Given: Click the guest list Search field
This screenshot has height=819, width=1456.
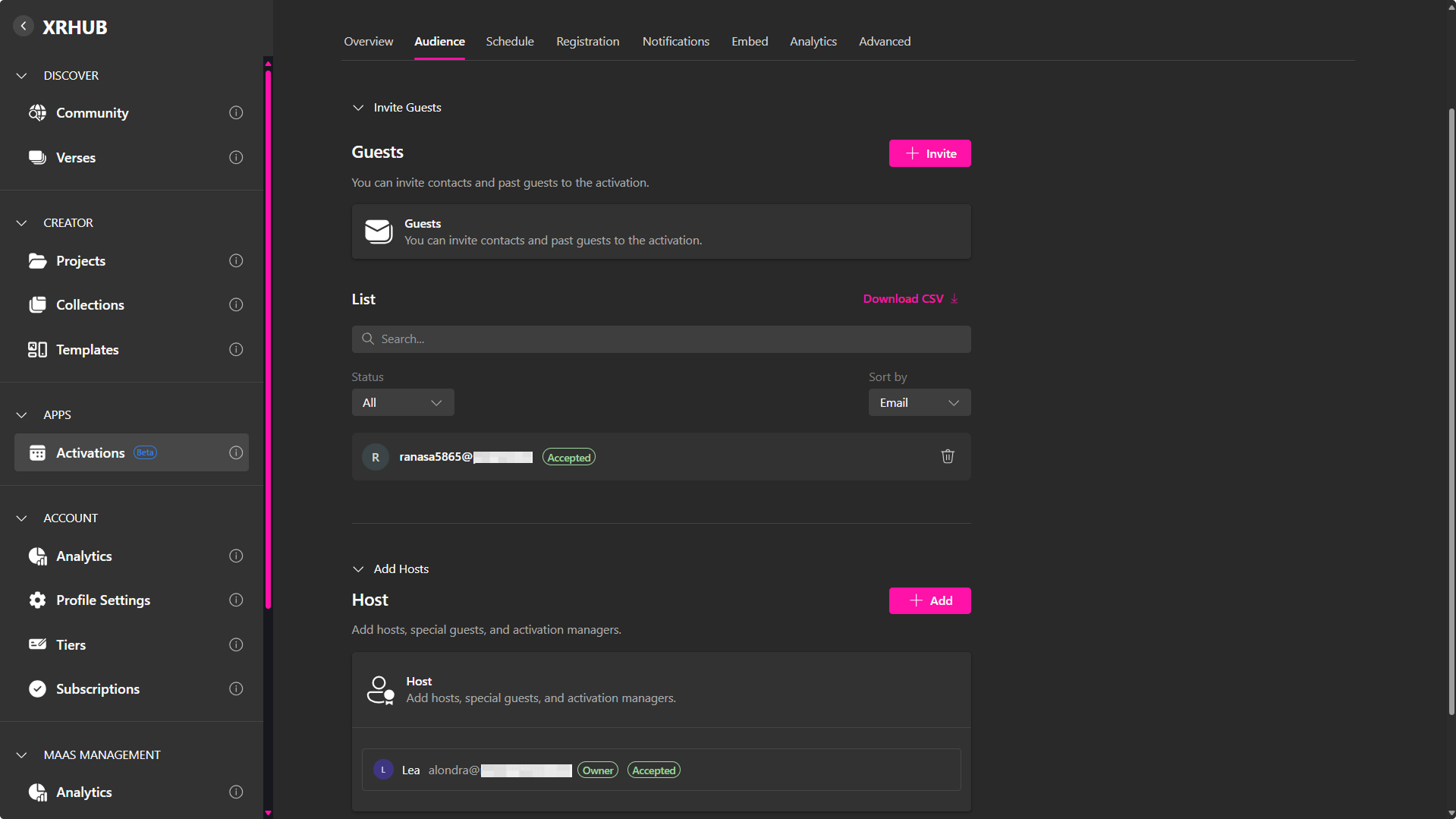Looking at the screenshot, I should point(660,339).
